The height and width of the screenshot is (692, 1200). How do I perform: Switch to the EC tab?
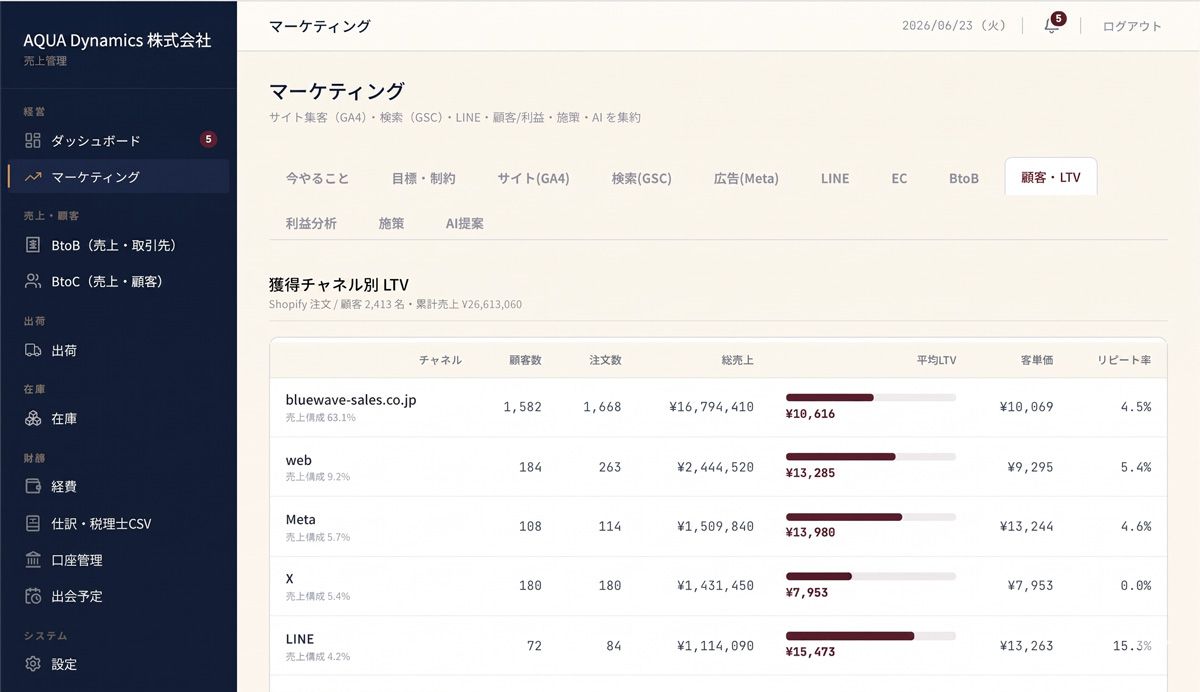pyautogui.click(x=899, y=178)
